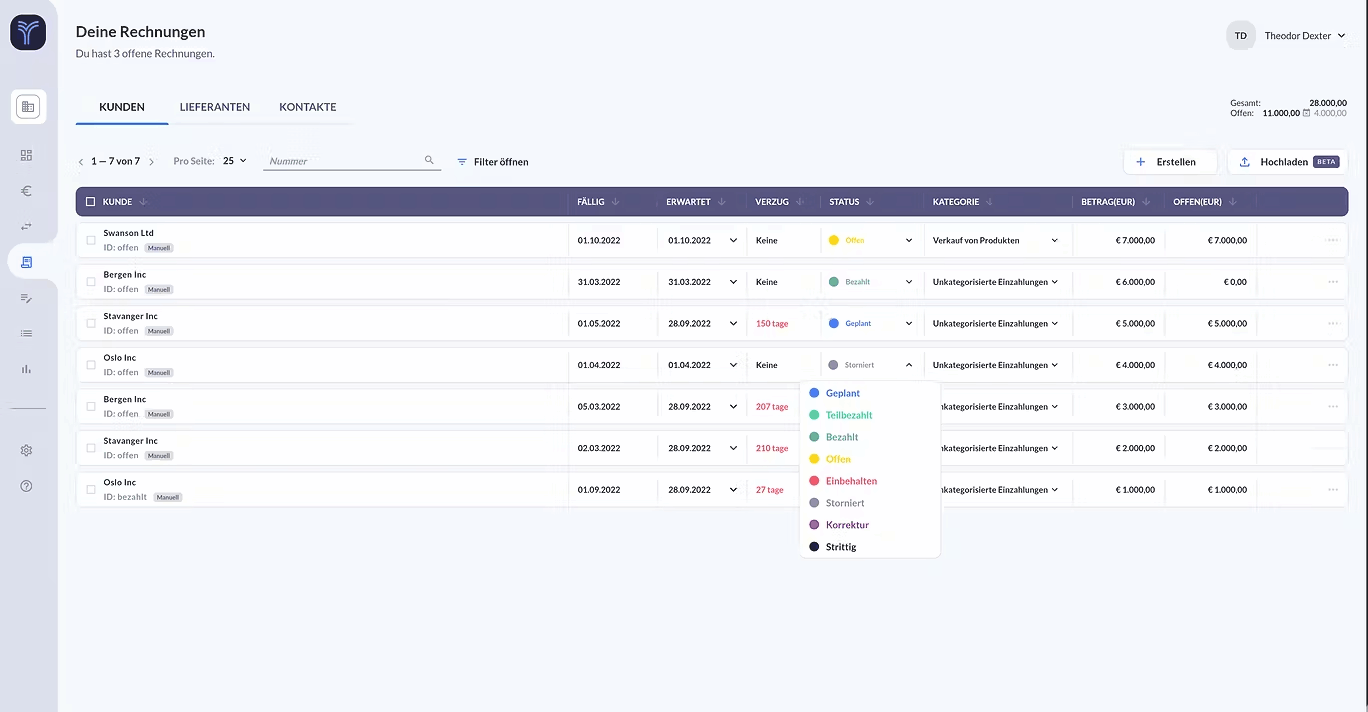Go to next page arrow in pagination

click(152, 162)
